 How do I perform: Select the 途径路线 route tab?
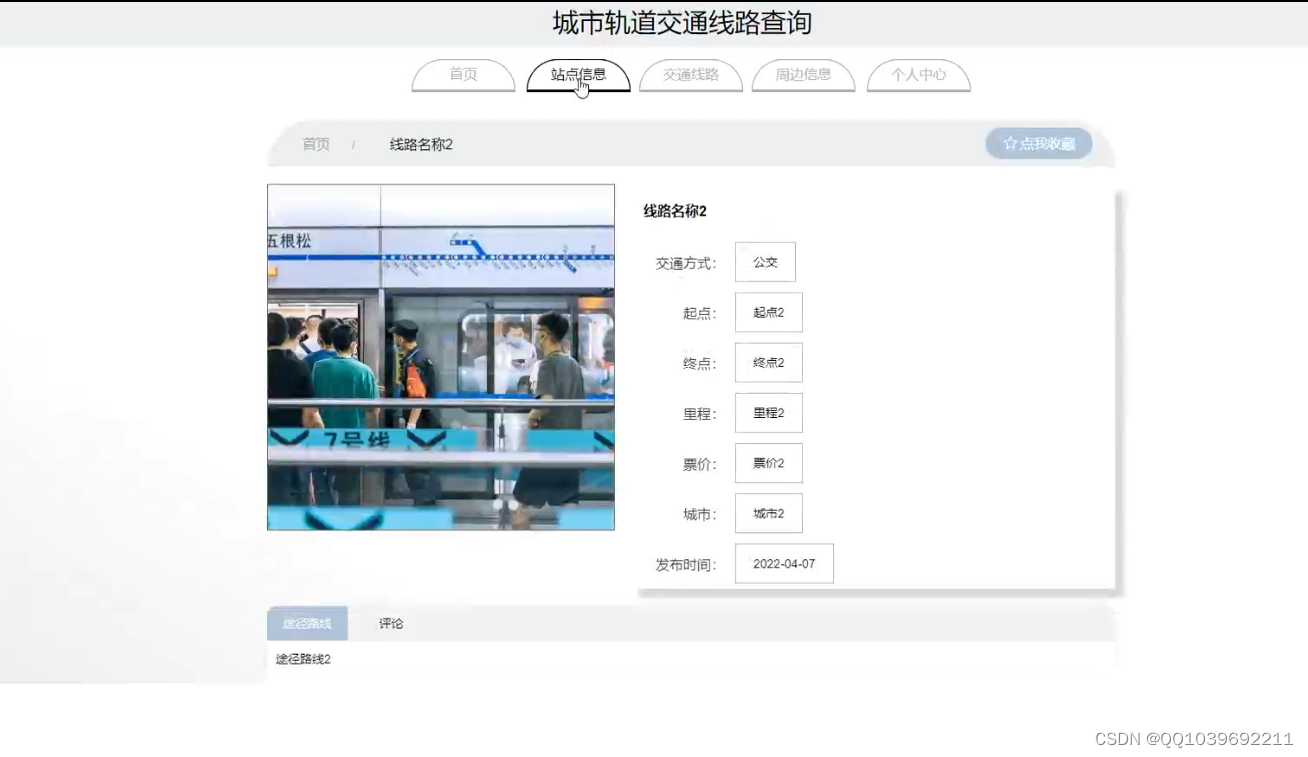306,623
